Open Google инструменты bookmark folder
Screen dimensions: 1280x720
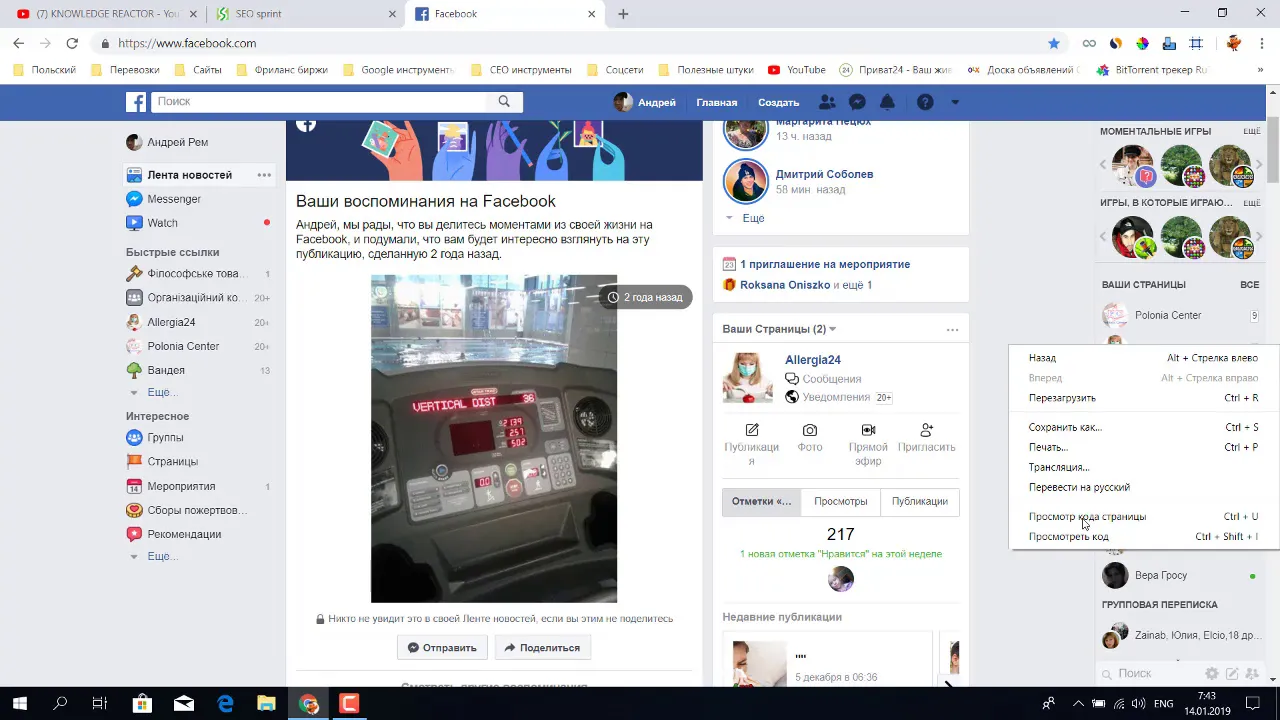click(x=398, y=70)
